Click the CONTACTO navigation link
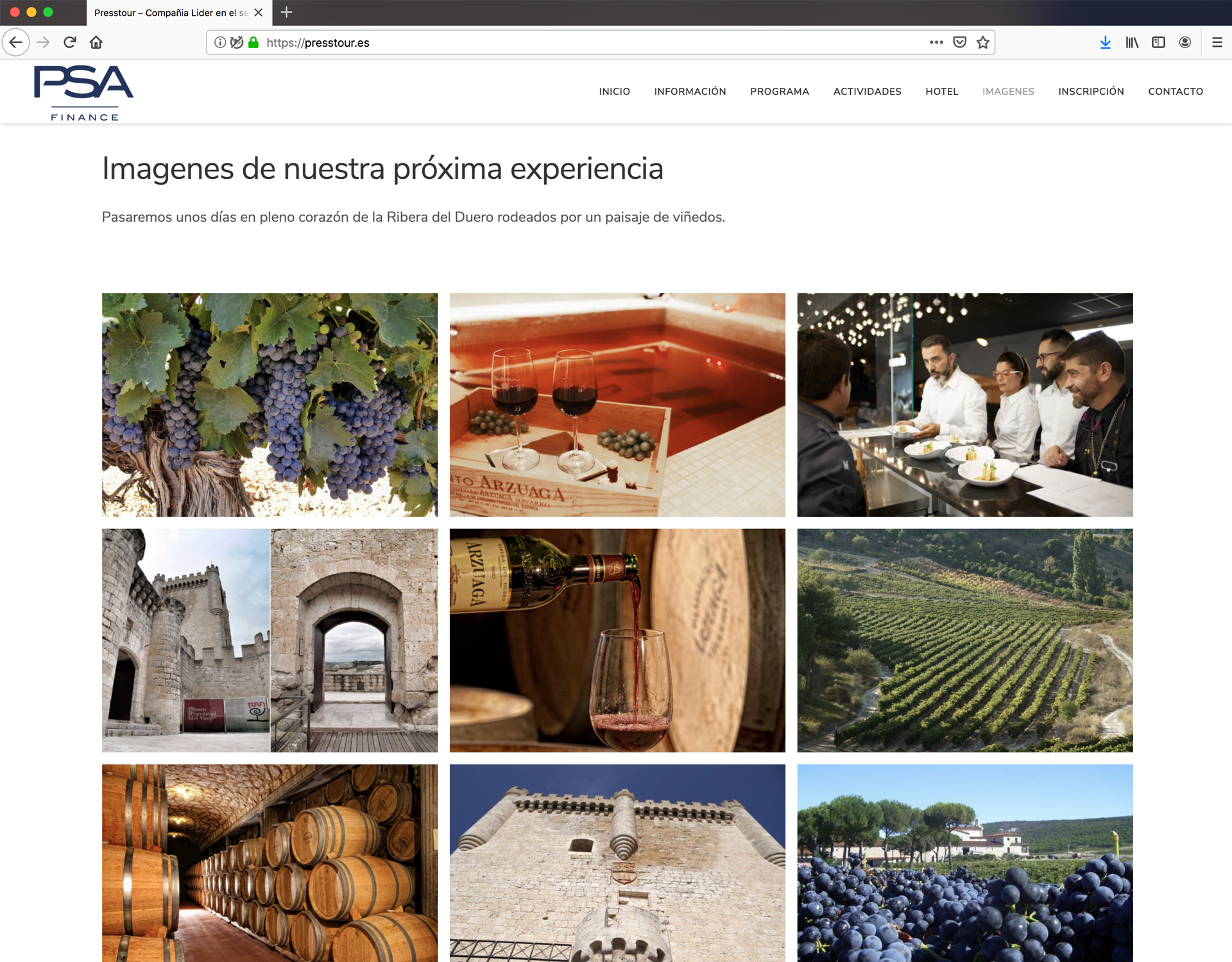This screenshot has width=1232, height=962. (1175, 92)
